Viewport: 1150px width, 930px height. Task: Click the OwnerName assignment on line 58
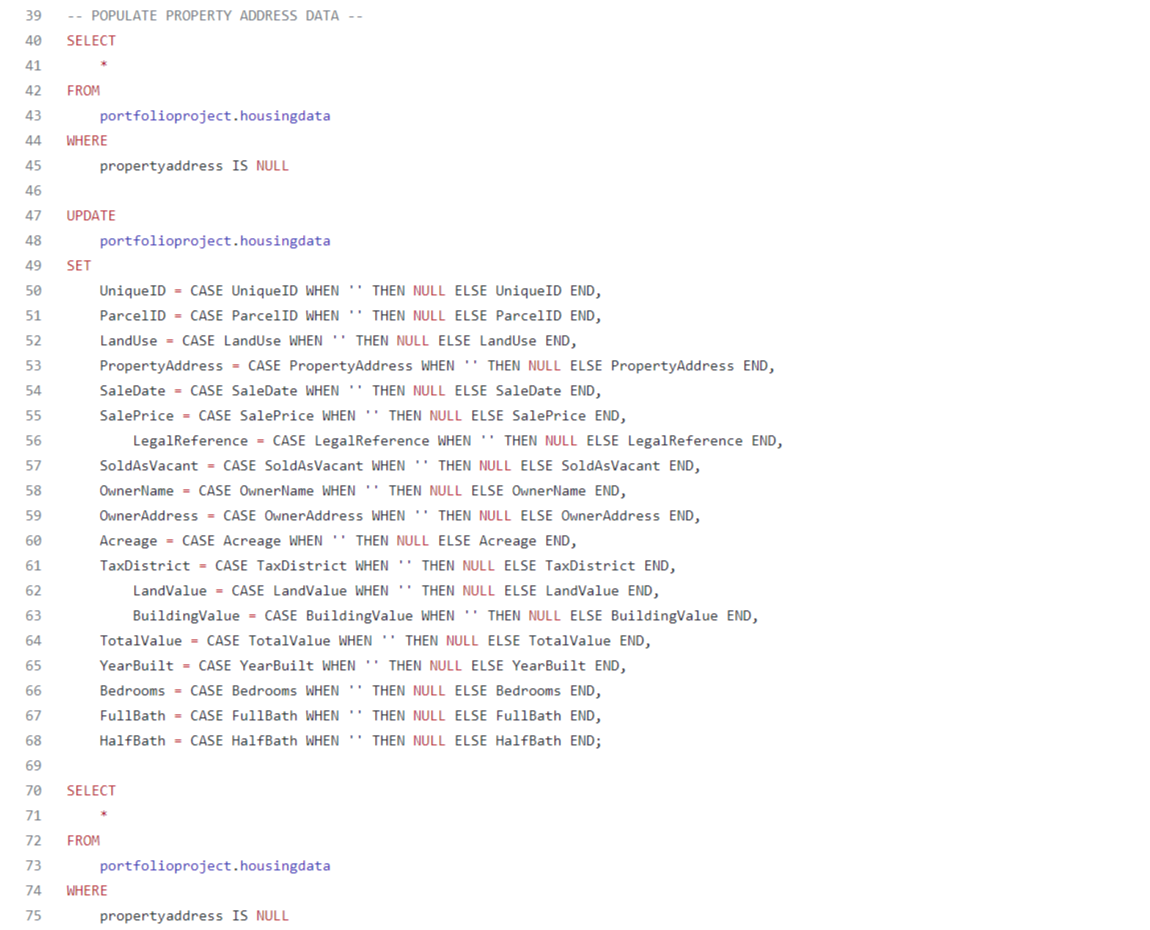tap(363, 491)
